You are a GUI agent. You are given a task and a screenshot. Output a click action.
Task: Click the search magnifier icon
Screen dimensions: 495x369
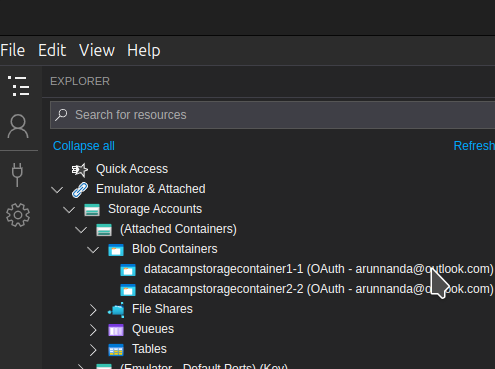61,115
